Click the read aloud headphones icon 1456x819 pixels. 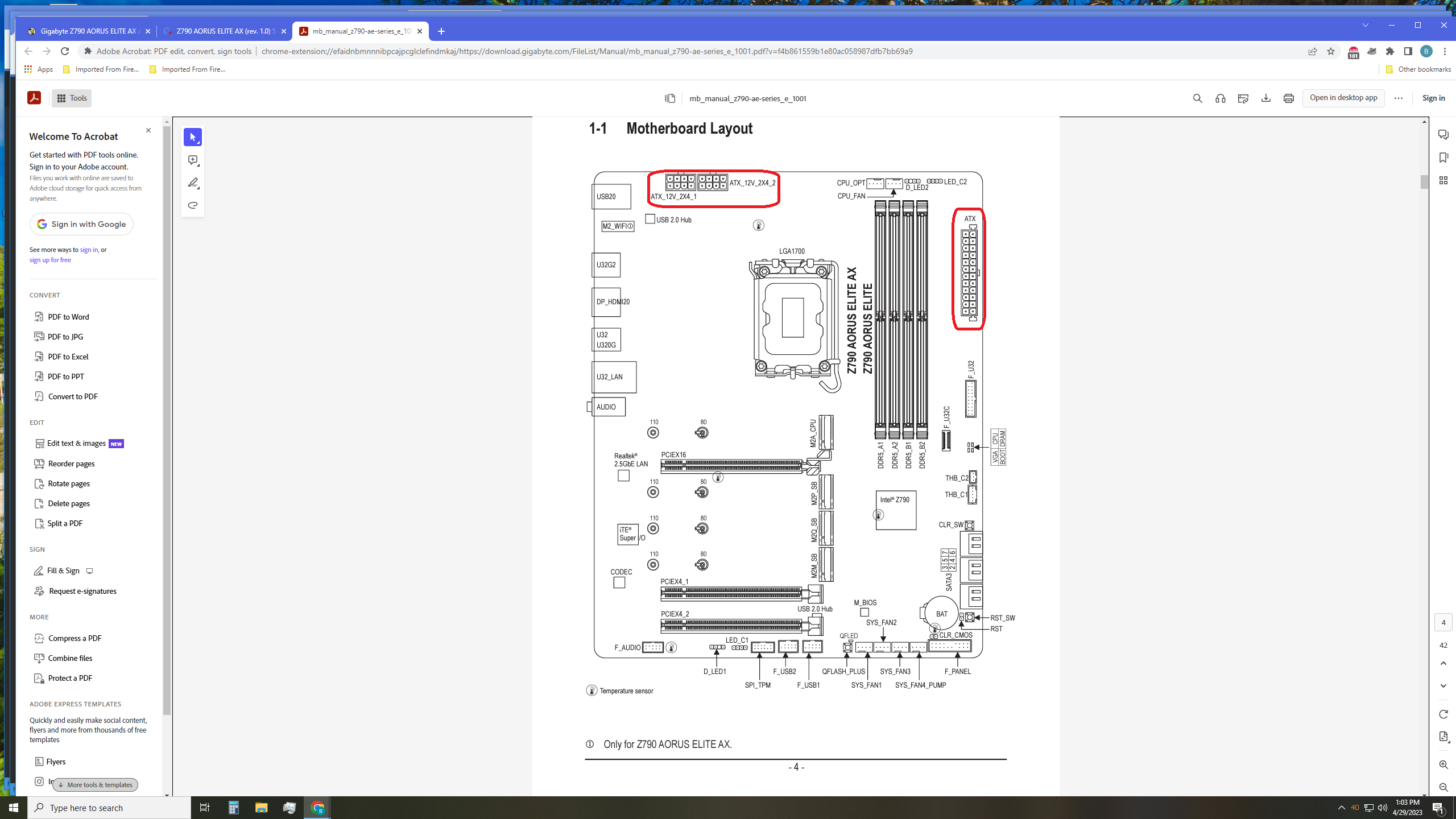tap(1220, 98)
